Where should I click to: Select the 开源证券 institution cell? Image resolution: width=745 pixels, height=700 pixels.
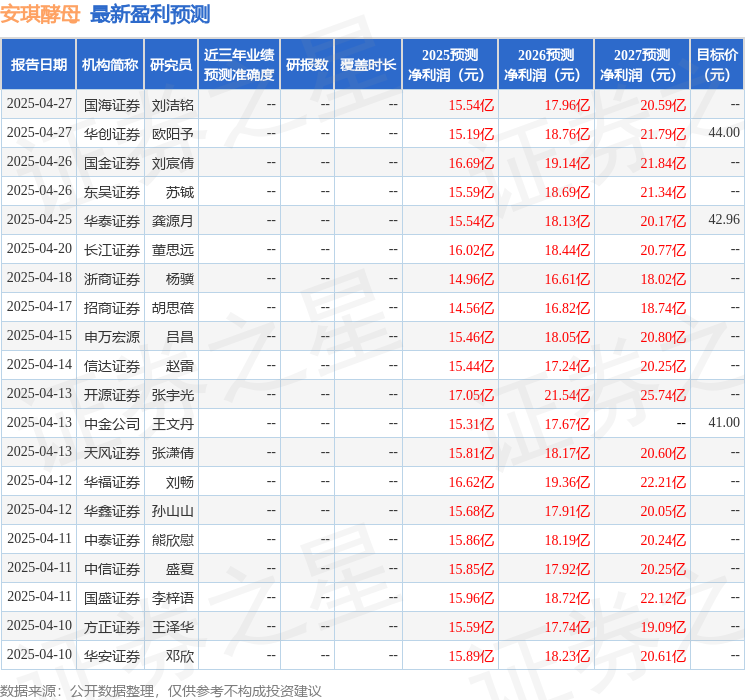(112, 395)
